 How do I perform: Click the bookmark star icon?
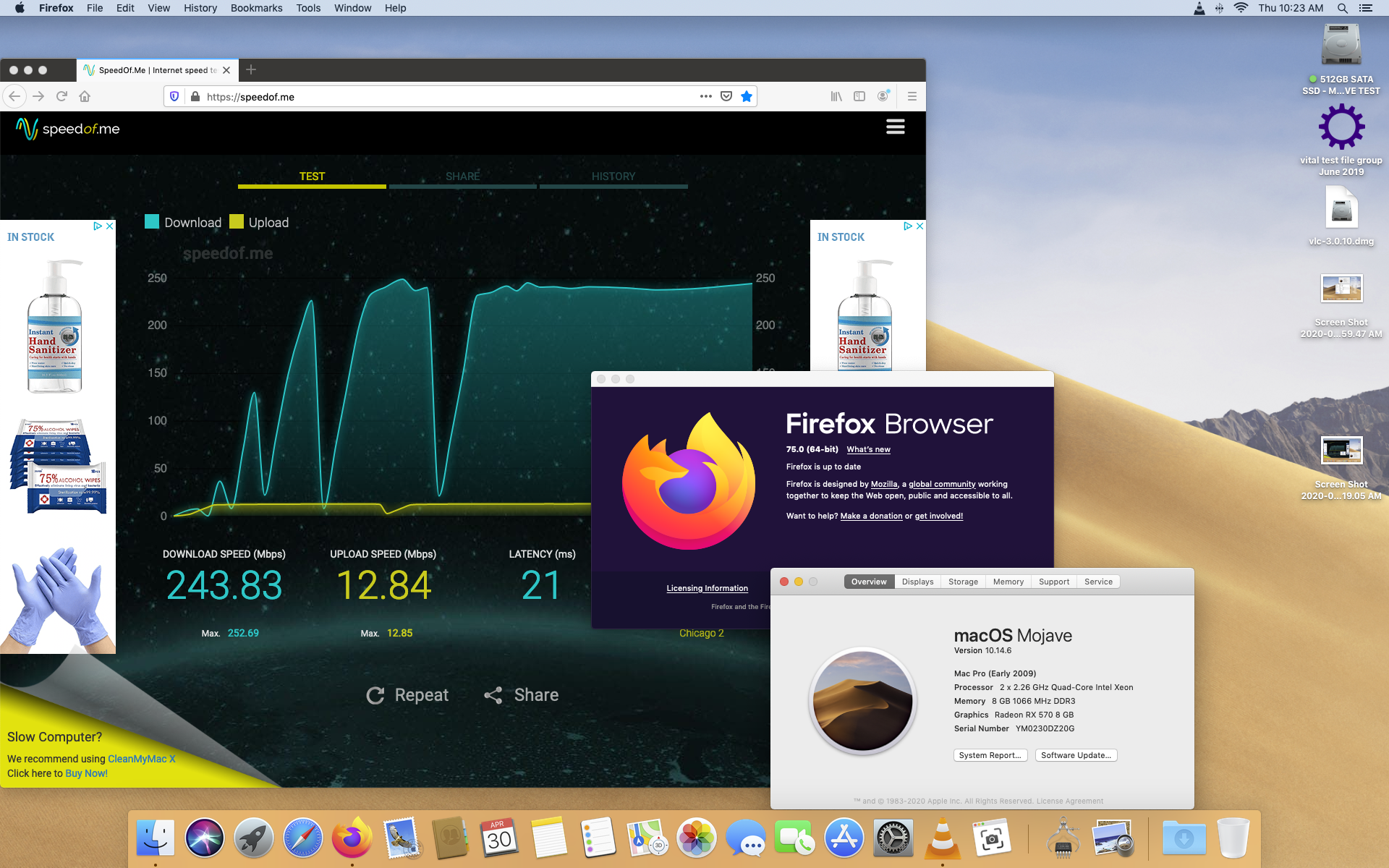point(747,96)
